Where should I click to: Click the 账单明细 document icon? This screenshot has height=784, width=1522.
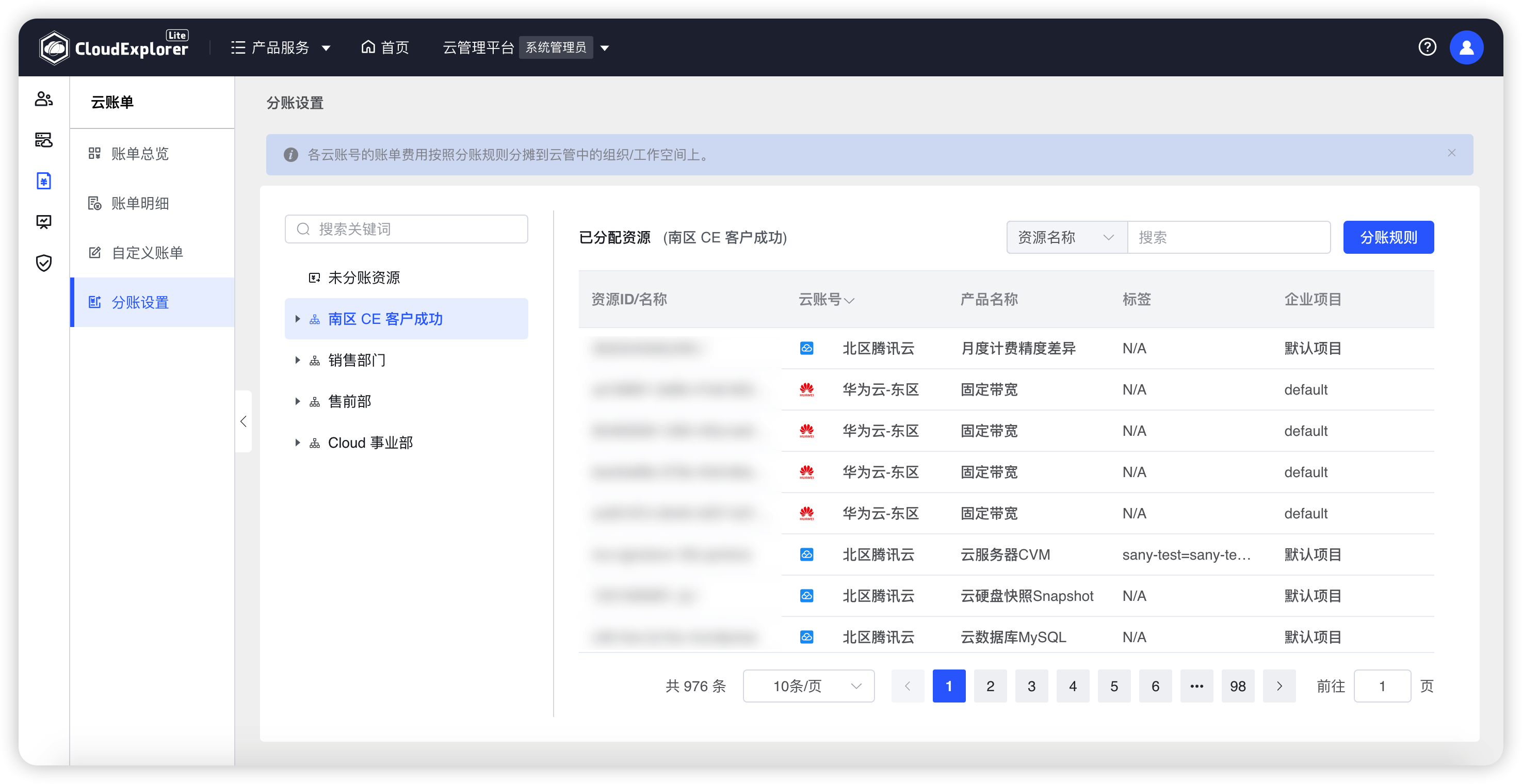[x=94, y=203]
